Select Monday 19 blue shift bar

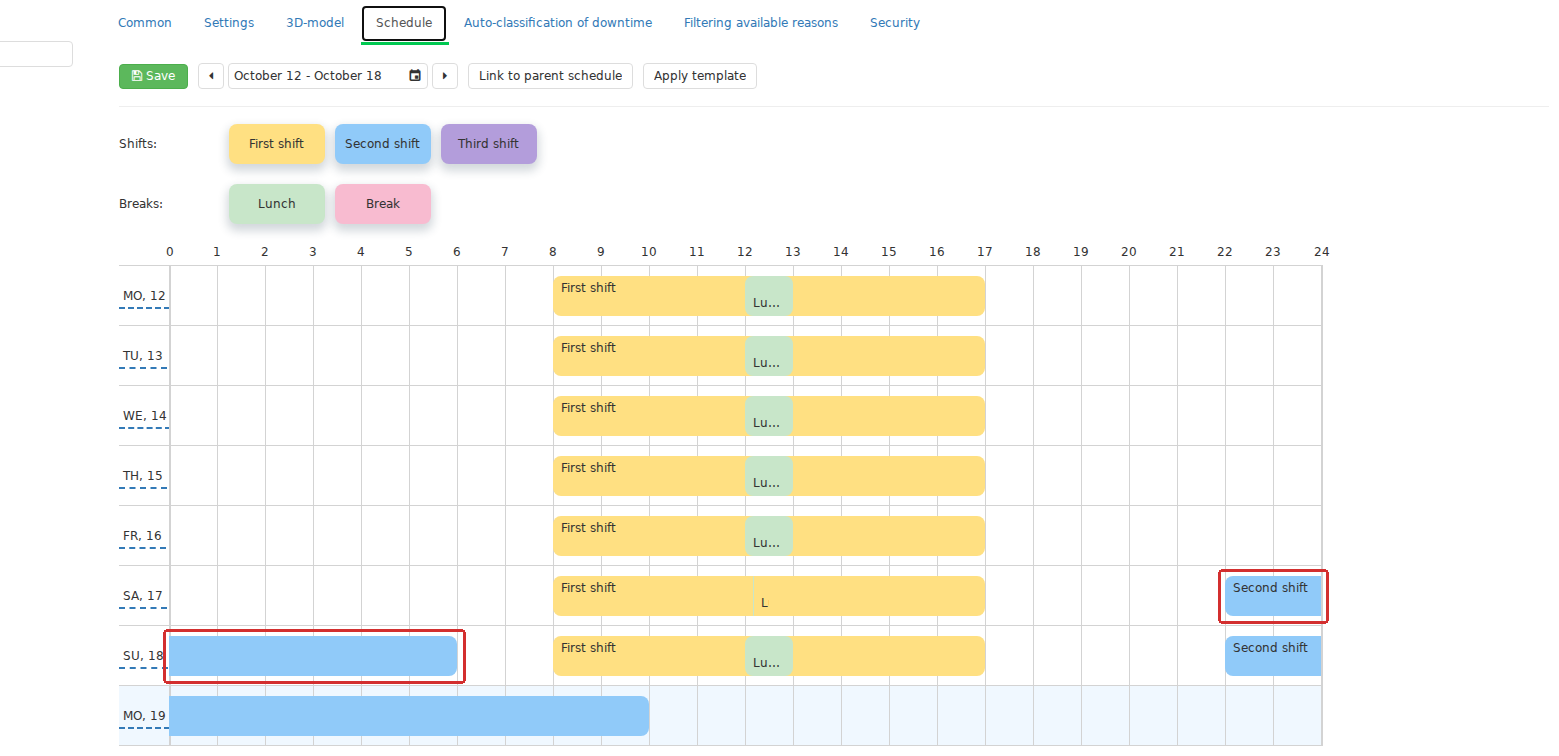409,716
